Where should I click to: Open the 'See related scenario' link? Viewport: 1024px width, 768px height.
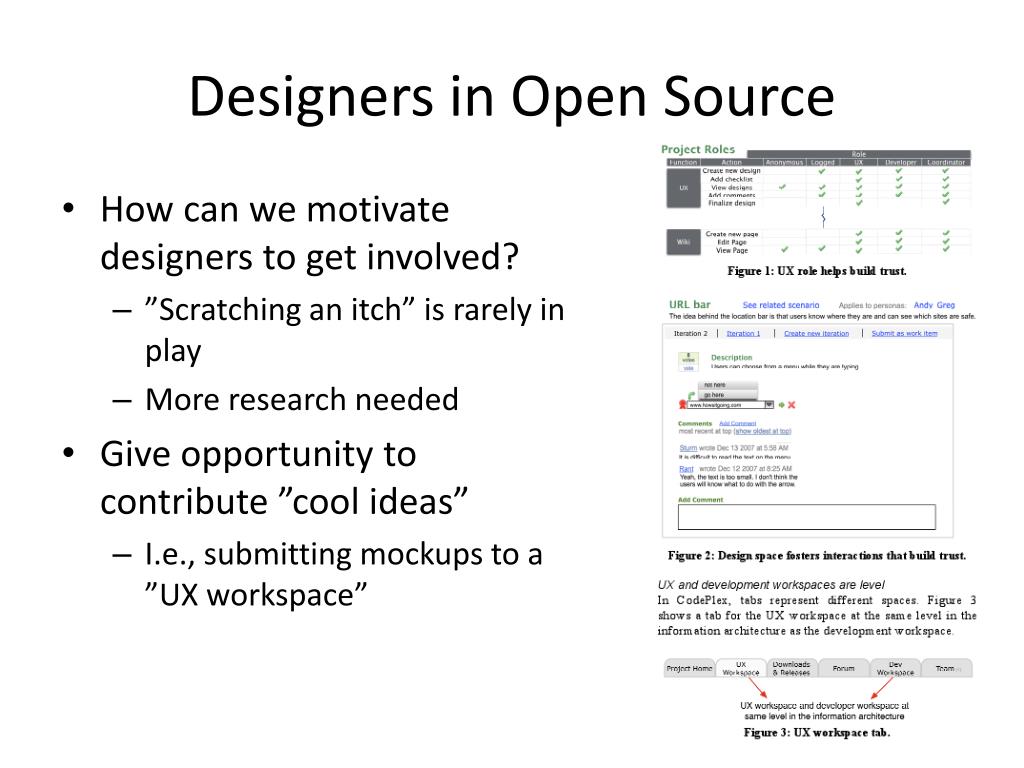(781, 305)
